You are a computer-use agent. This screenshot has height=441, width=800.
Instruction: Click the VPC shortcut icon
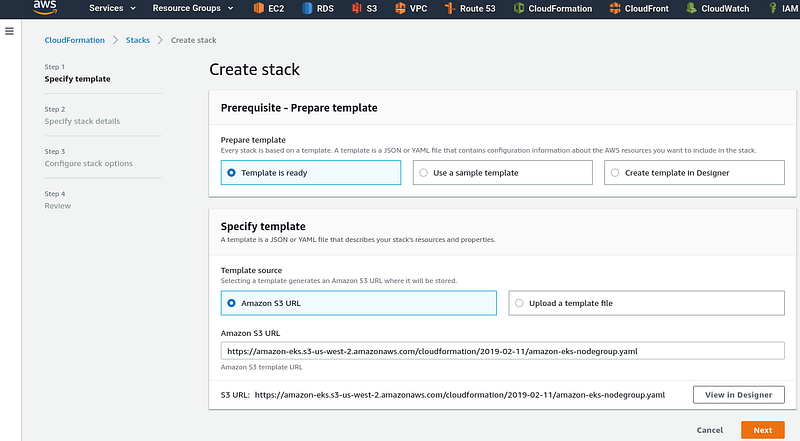tap(400, 8)
